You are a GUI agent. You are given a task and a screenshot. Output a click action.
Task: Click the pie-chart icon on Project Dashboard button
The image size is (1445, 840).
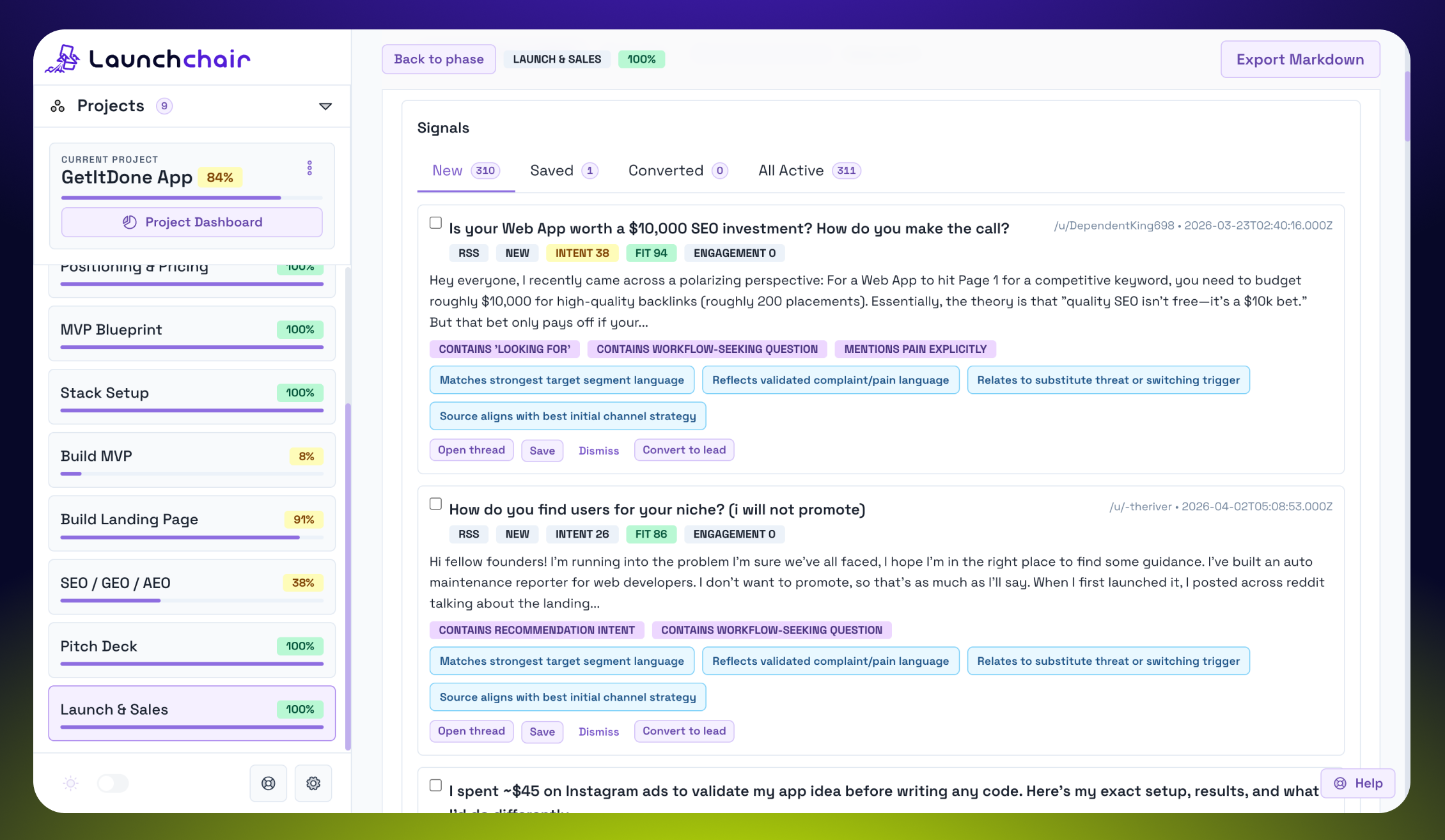[x=130, y=222]
